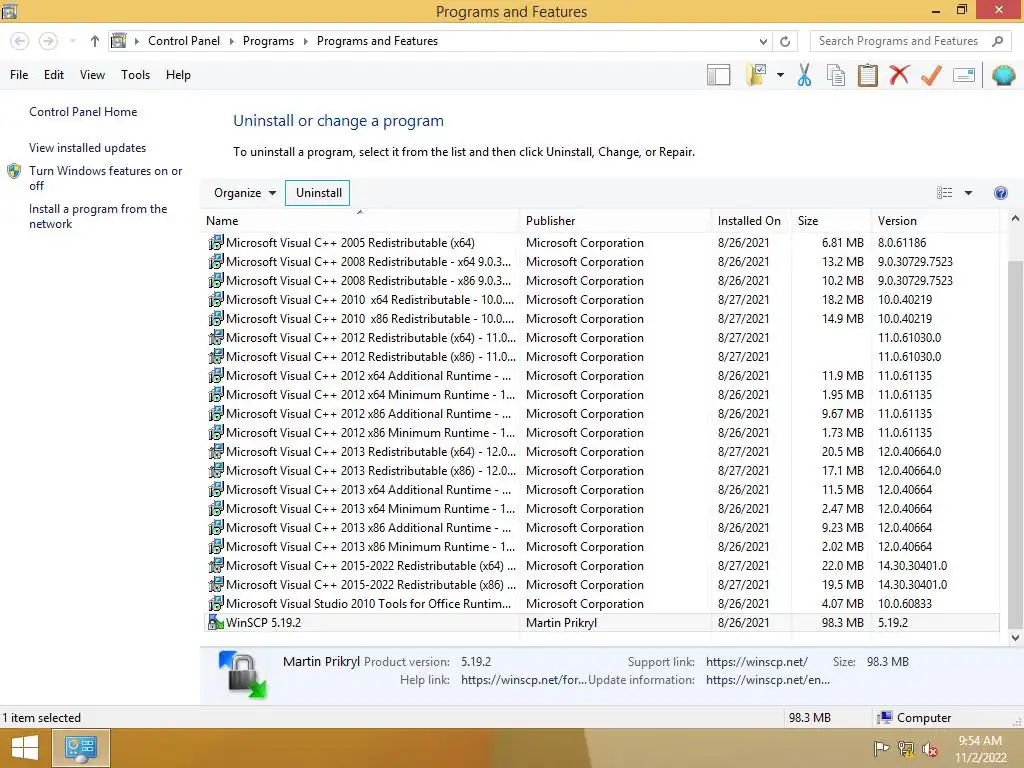Click the rename toolbar icon

964,75
